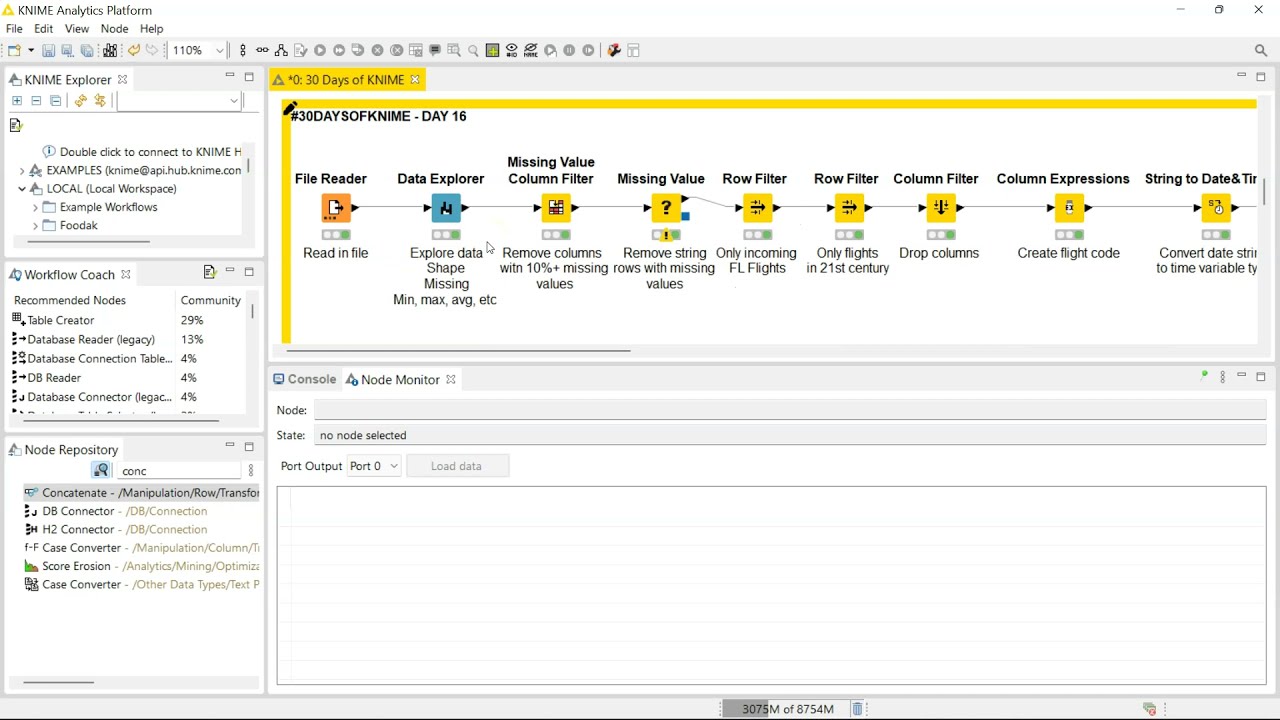Open the View menu
Image resolution: width=1280 pixels, height=720 pixels.
[x=77, y=29]
